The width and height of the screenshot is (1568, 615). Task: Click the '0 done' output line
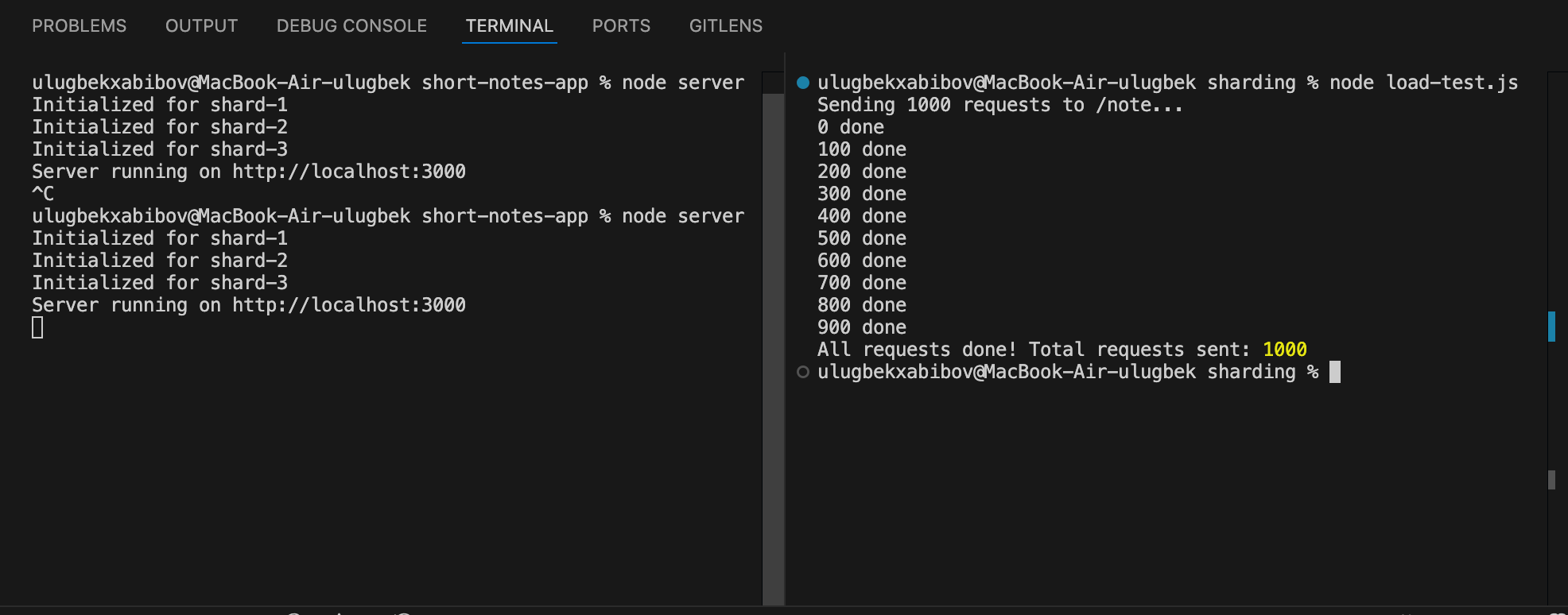pos(851,127)
